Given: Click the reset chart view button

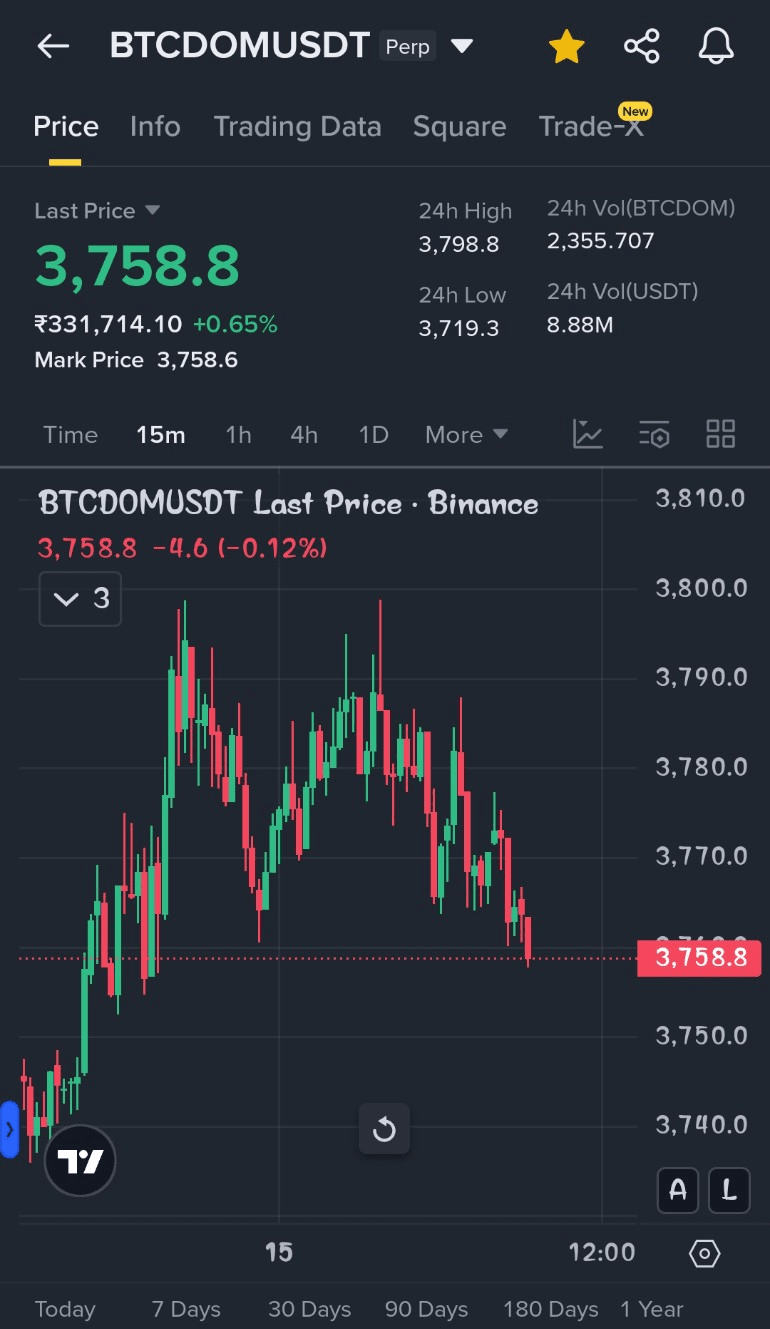Looking at the screenshot, I should click(384, 1130).
